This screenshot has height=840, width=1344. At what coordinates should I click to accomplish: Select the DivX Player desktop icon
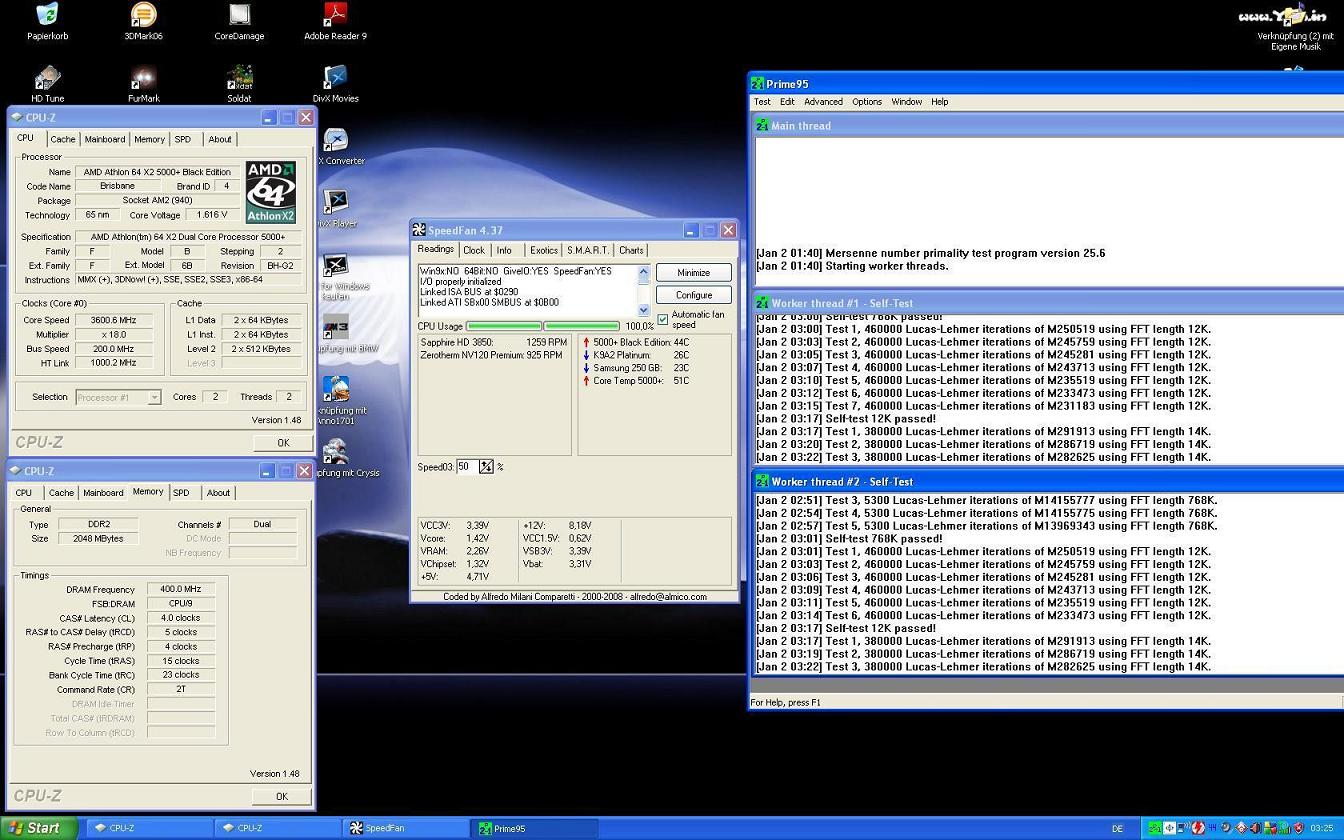tap(335, 203)
